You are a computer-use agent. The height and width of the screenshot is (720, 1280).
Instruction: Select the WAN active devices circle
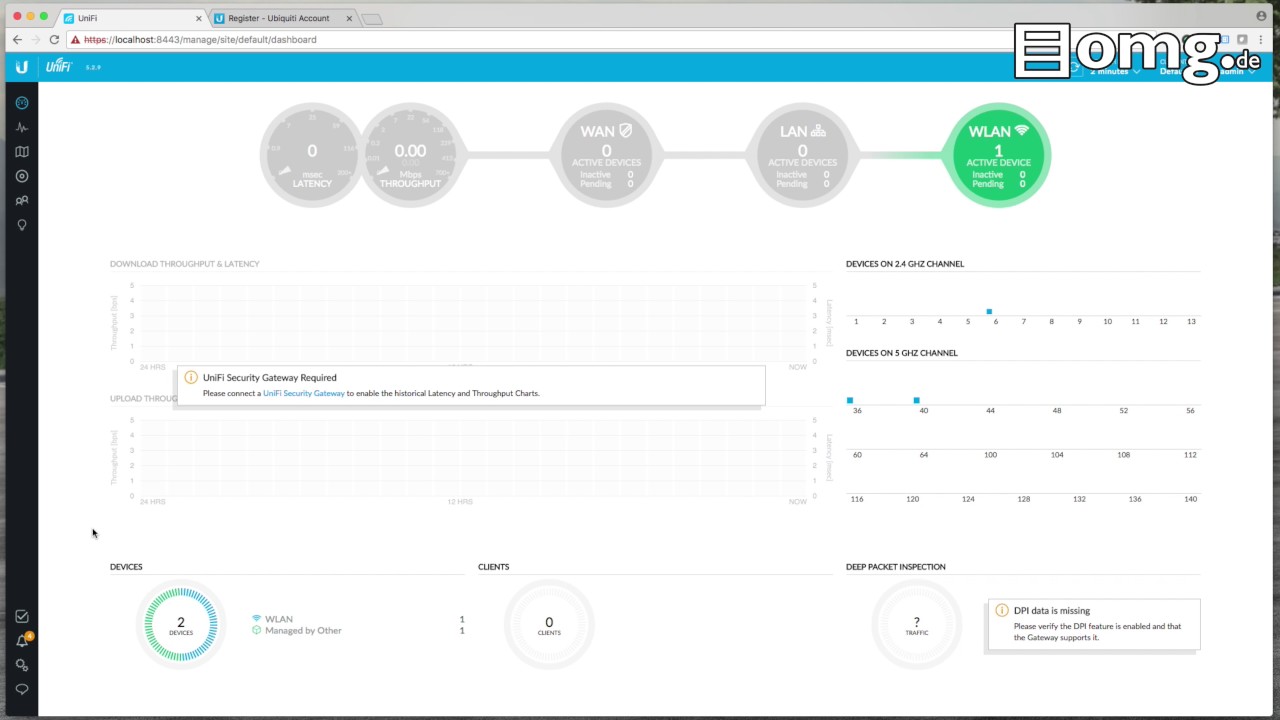tap(606, 155)
